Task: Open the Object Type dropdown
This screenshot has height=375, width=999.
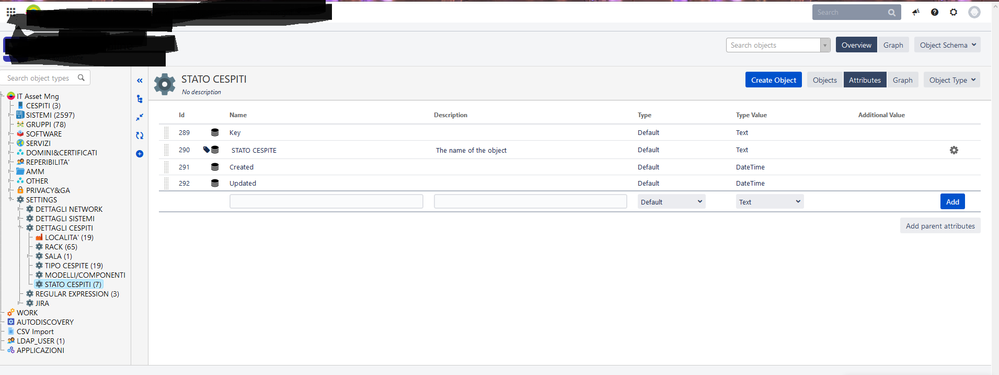Action: click(x=952, y=80)
